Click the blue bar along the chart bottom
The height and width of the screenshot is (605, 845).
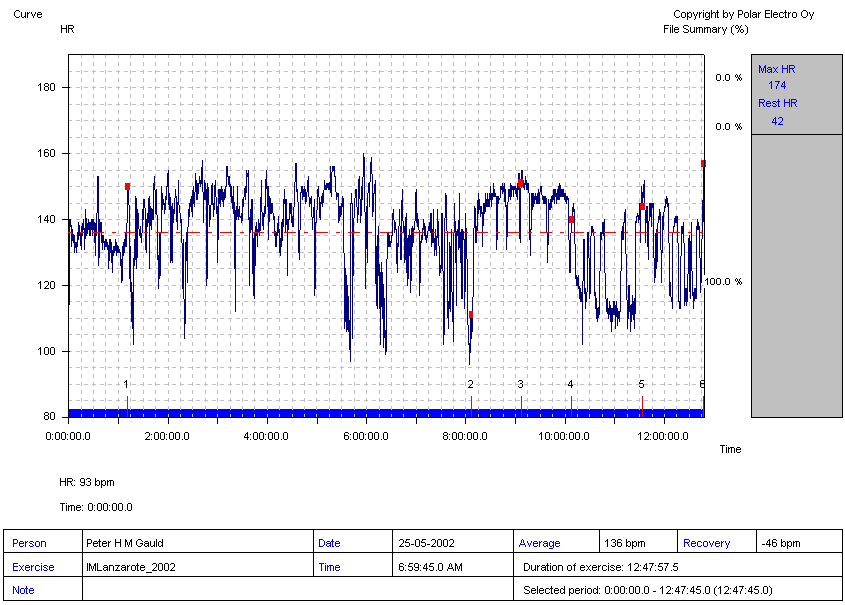click(x=385, y=413)
